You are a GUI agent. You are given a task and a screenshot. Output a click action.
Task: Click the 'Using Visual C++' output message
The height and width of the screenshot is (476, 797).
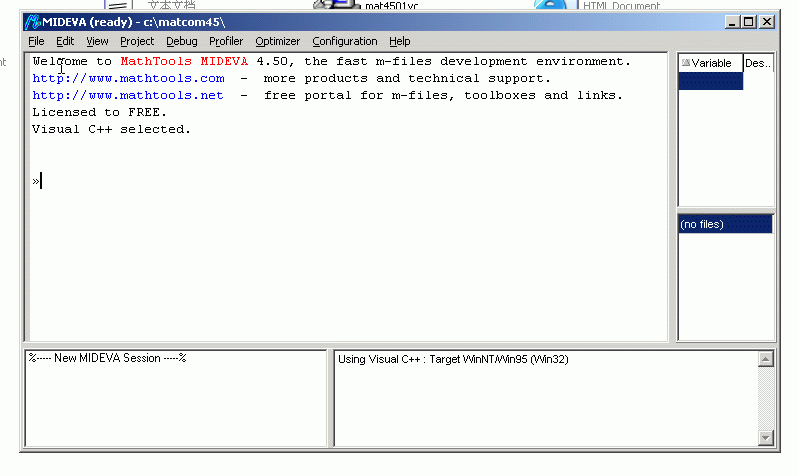tap(453, 359)
